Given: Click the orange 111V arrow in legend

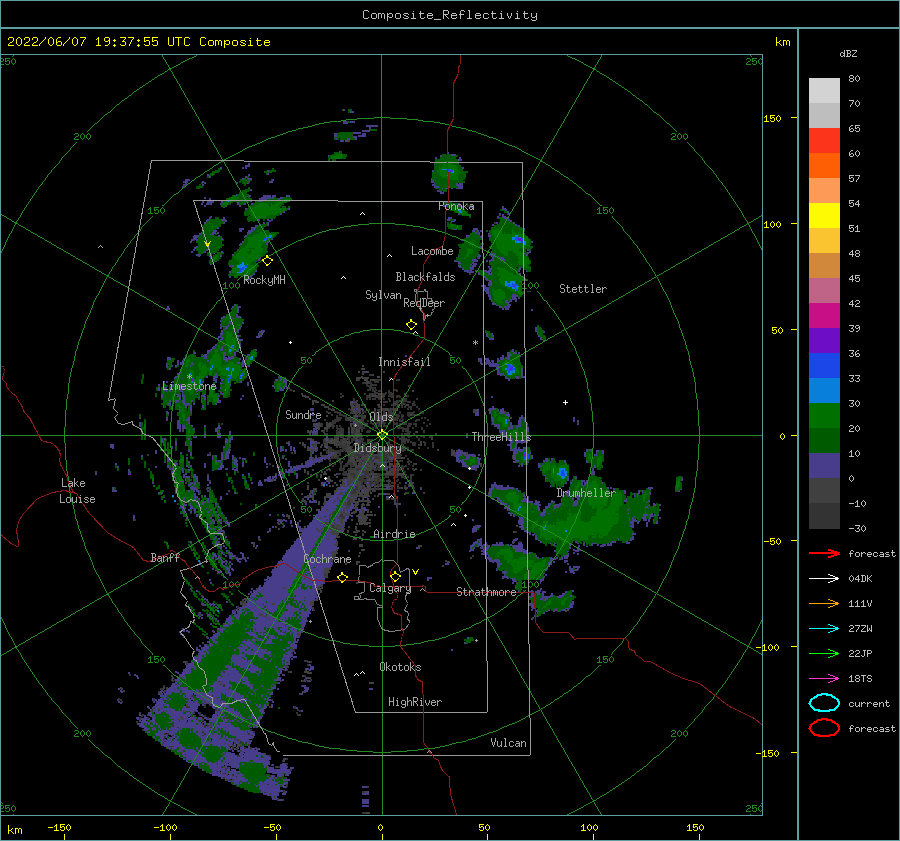Looking at the screenshot, I should (824, 603).
